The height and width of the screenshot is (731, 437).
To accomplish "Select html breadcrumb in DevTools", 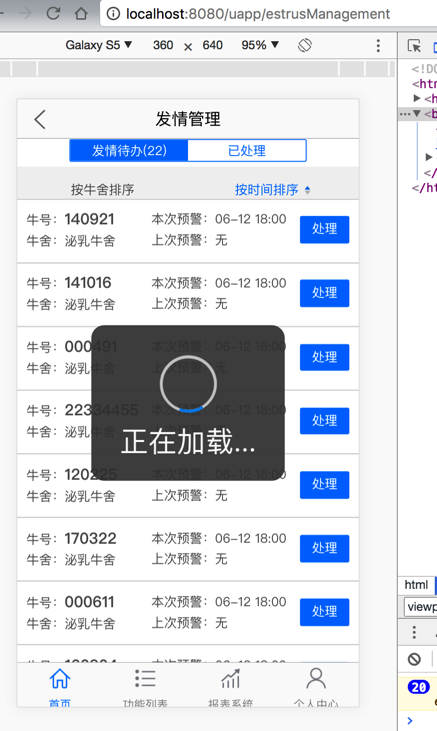I will point(416,585).
